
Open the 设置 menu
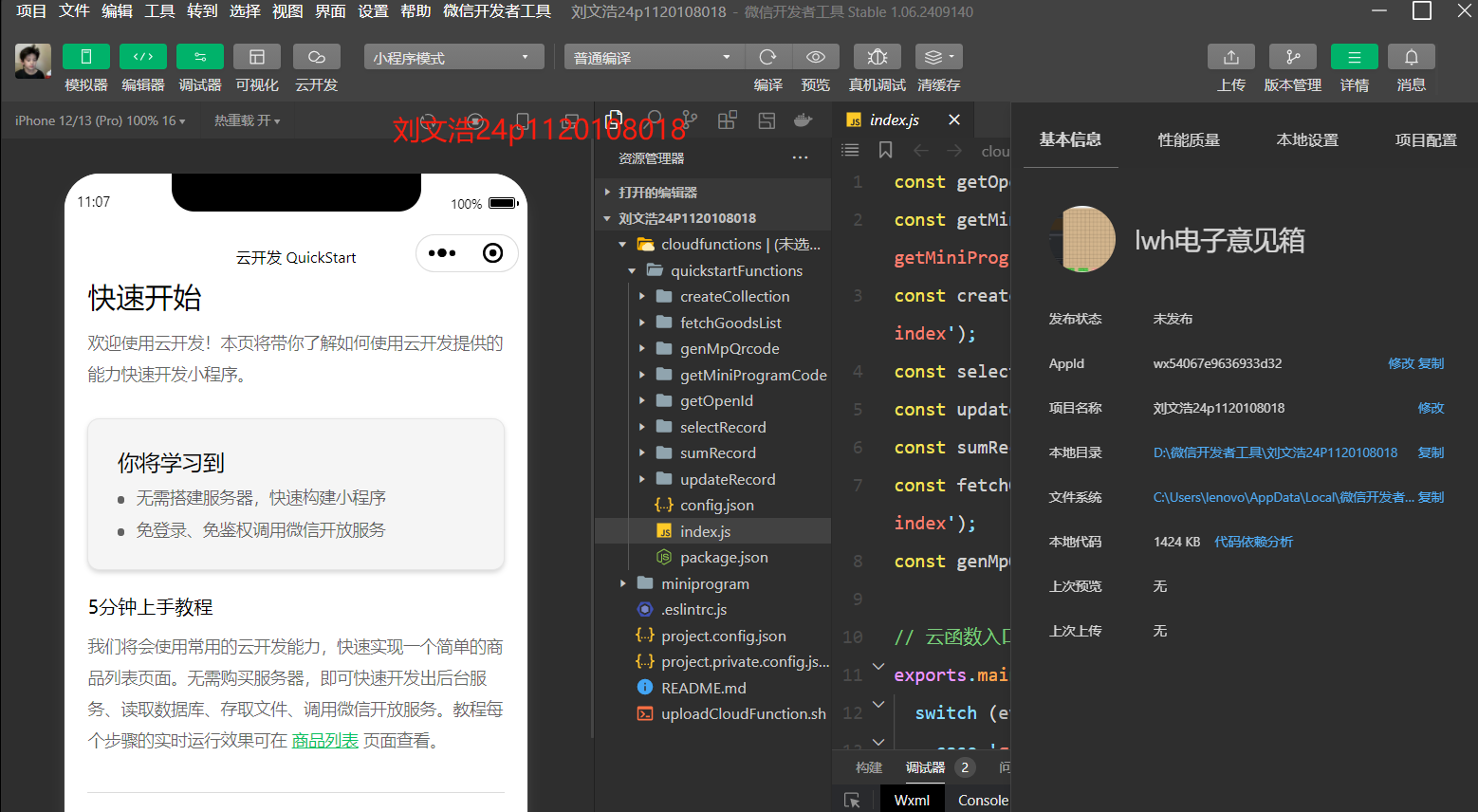(373, 11)
